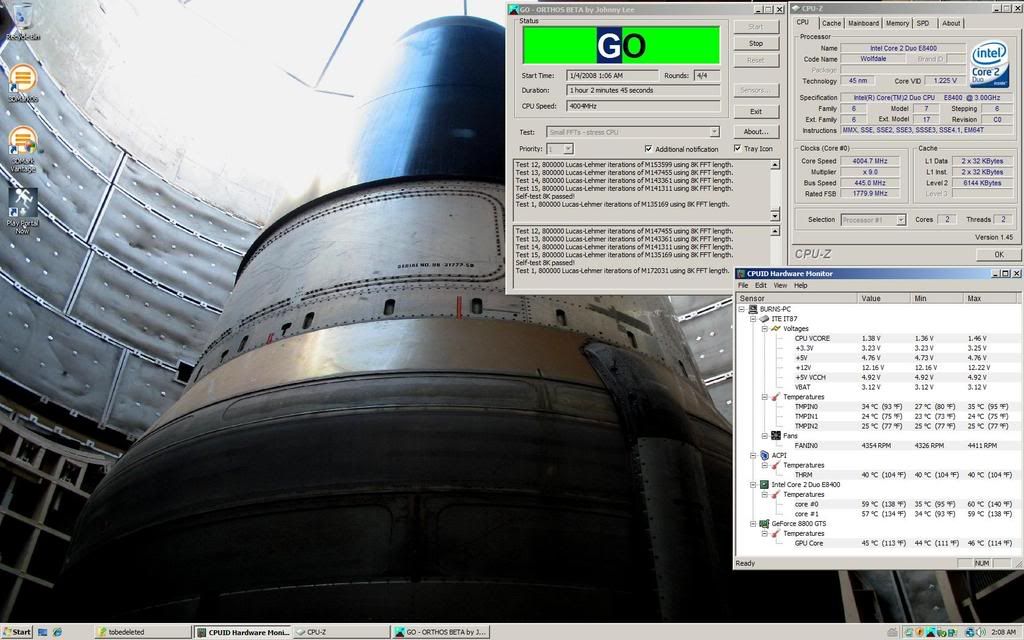The height and width of the screenshot is (640, 1024).
Task: Open the View menu in Hardware Monitor
Action: (x=780, y=285)
